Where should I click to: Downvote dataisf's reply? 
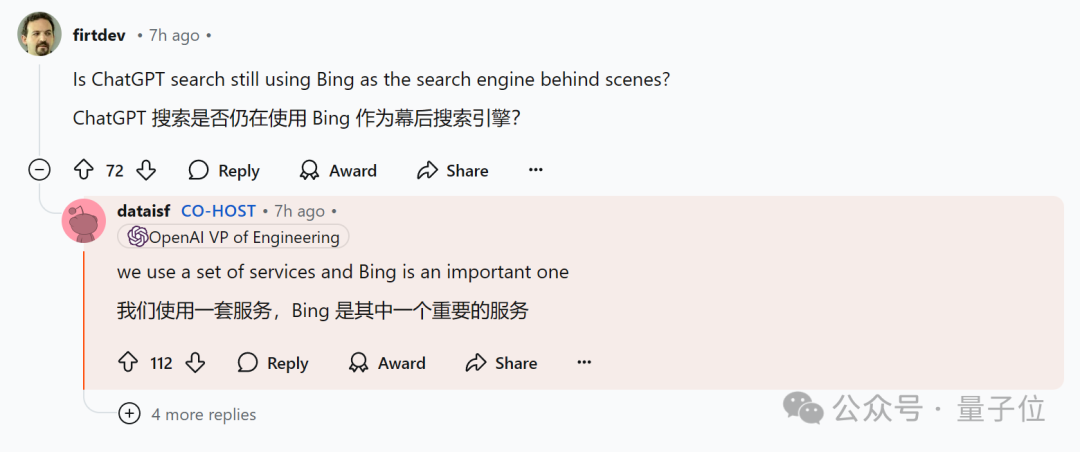195,363
